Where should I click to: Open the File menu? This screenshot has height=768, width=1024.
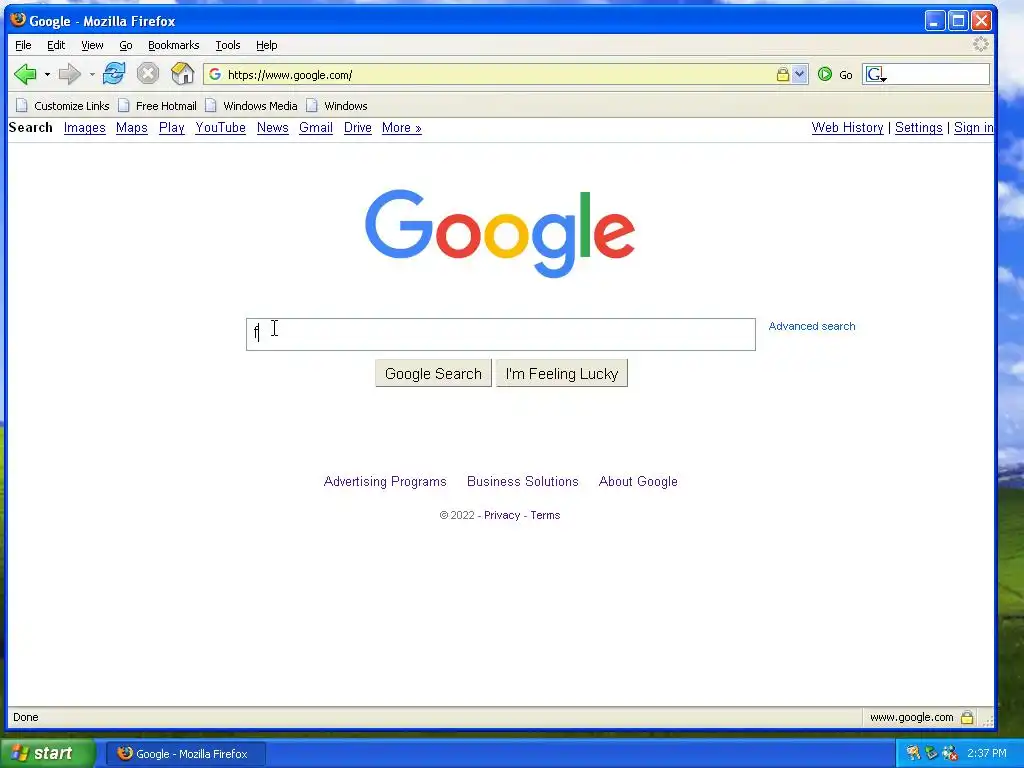click(x=23, y=45)
